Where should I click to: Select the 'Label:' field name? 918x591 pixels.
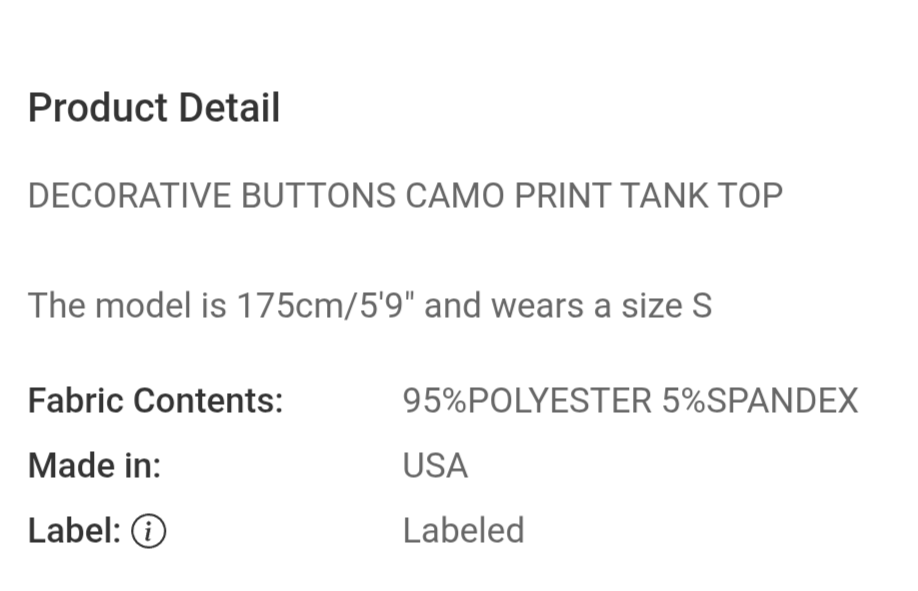74,531
